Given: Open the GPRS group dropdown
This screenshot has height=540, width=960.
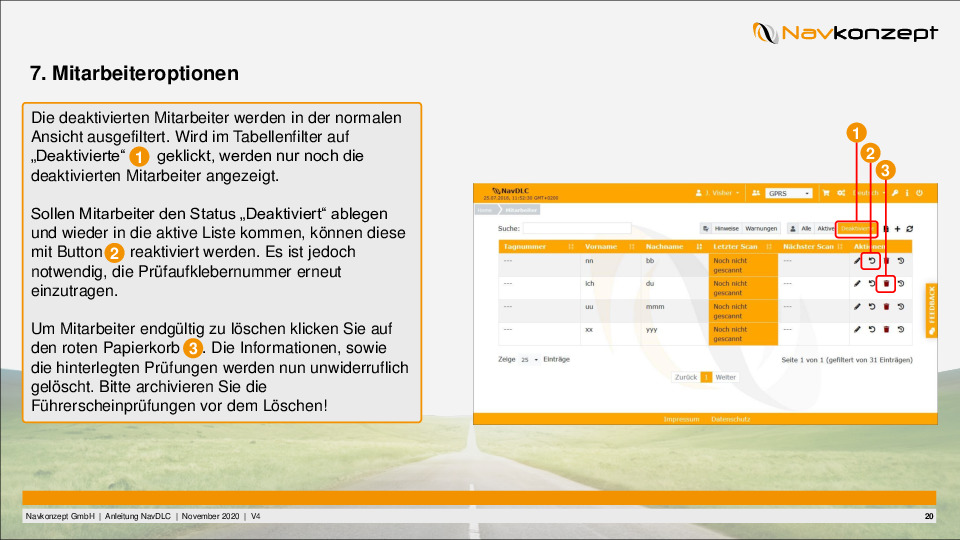Looking at the screenshot, I should (789, 193).
